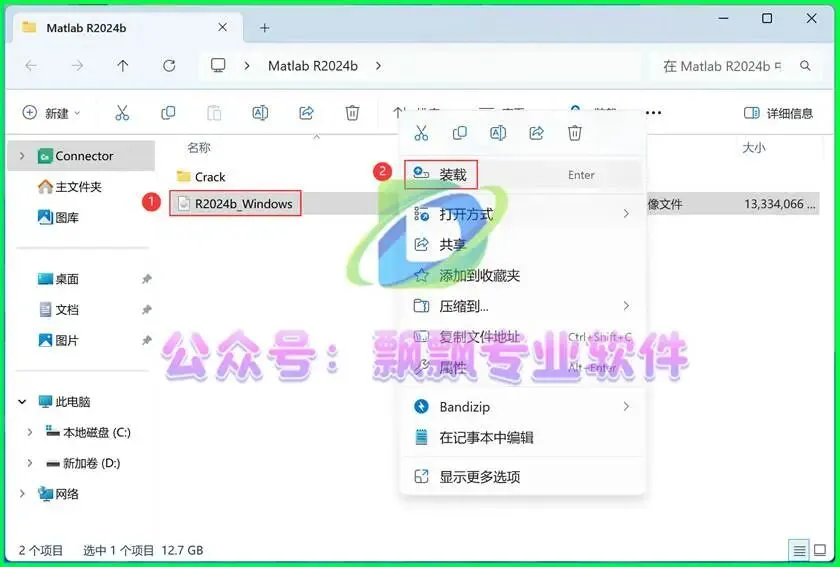The height and width of the screenshot is (567, 840).
Task: Click the Share icon in the context menu
Action: [536, 133]
